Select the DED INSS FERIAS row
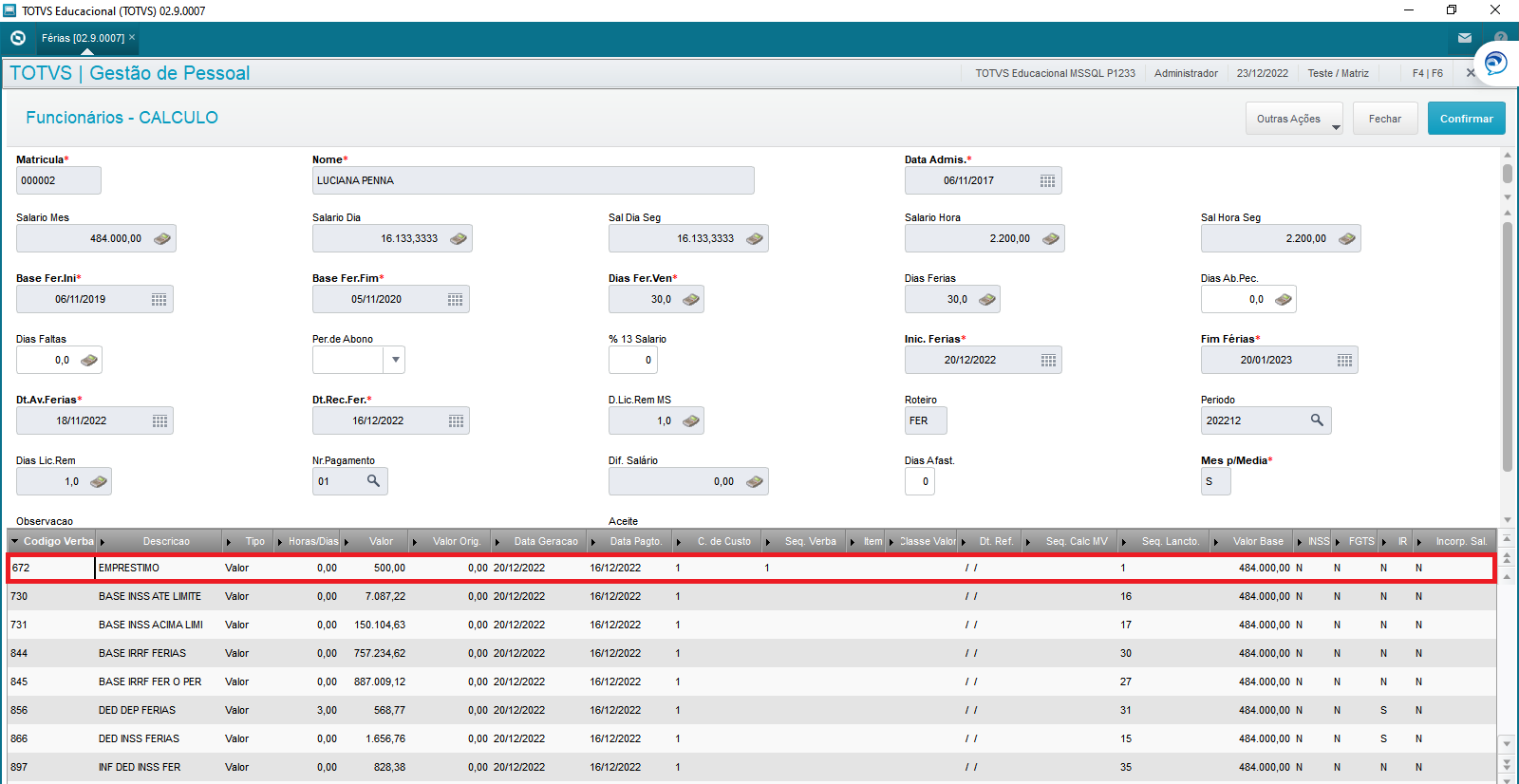 (x=751, y=738)
